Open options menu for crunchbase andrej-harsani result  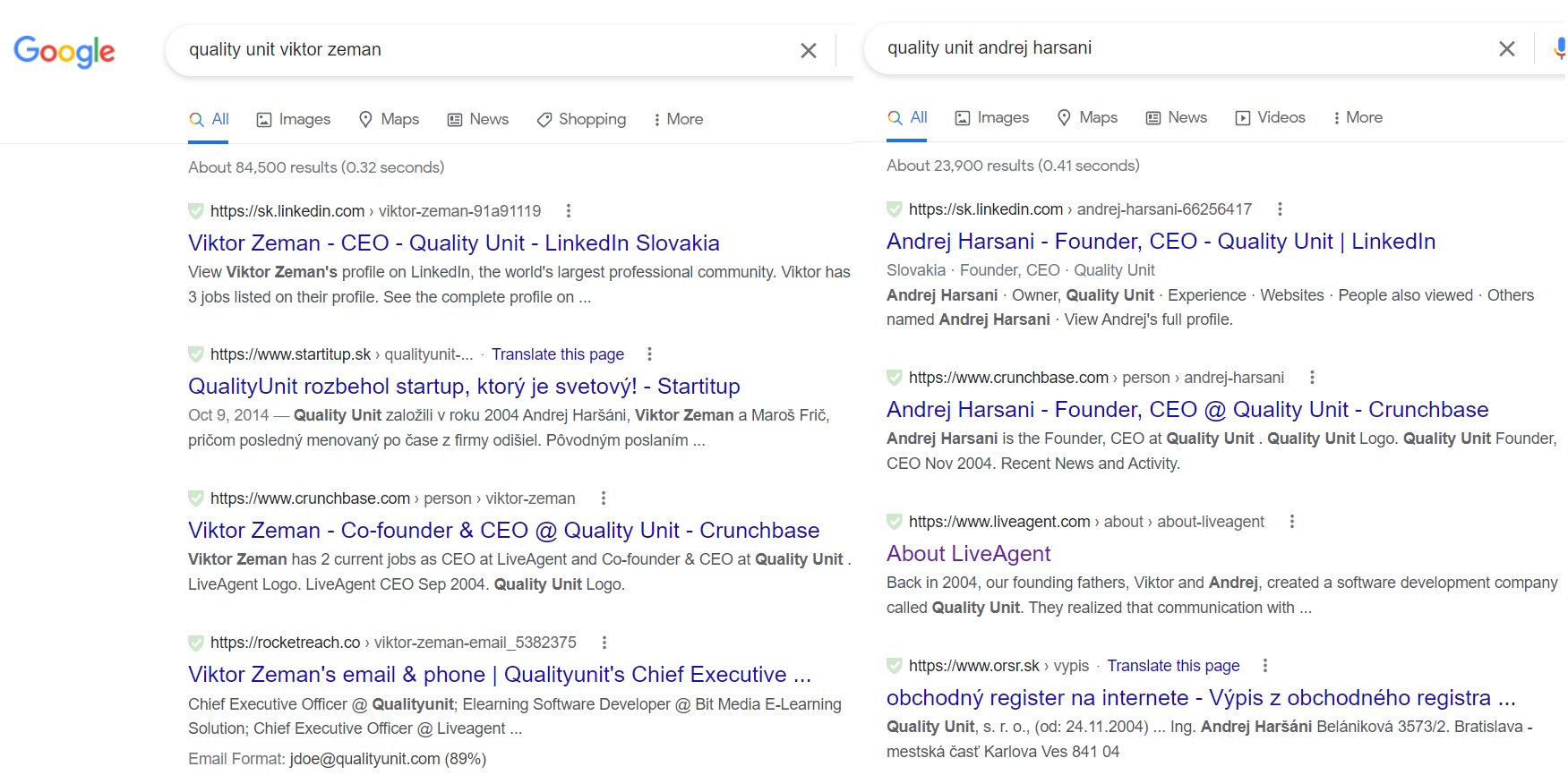pyautogui.click(x=1312, y=378)
